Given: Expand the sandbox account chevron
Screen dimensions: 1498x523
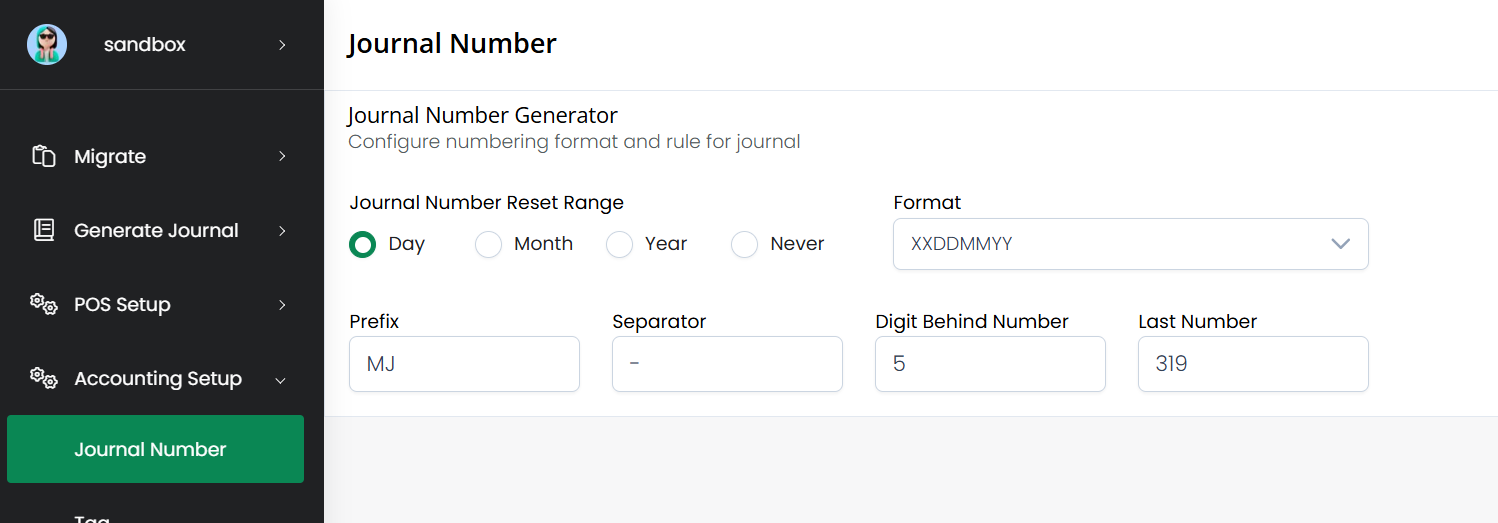Looking at the screenshot, I should tap(282, 45).
